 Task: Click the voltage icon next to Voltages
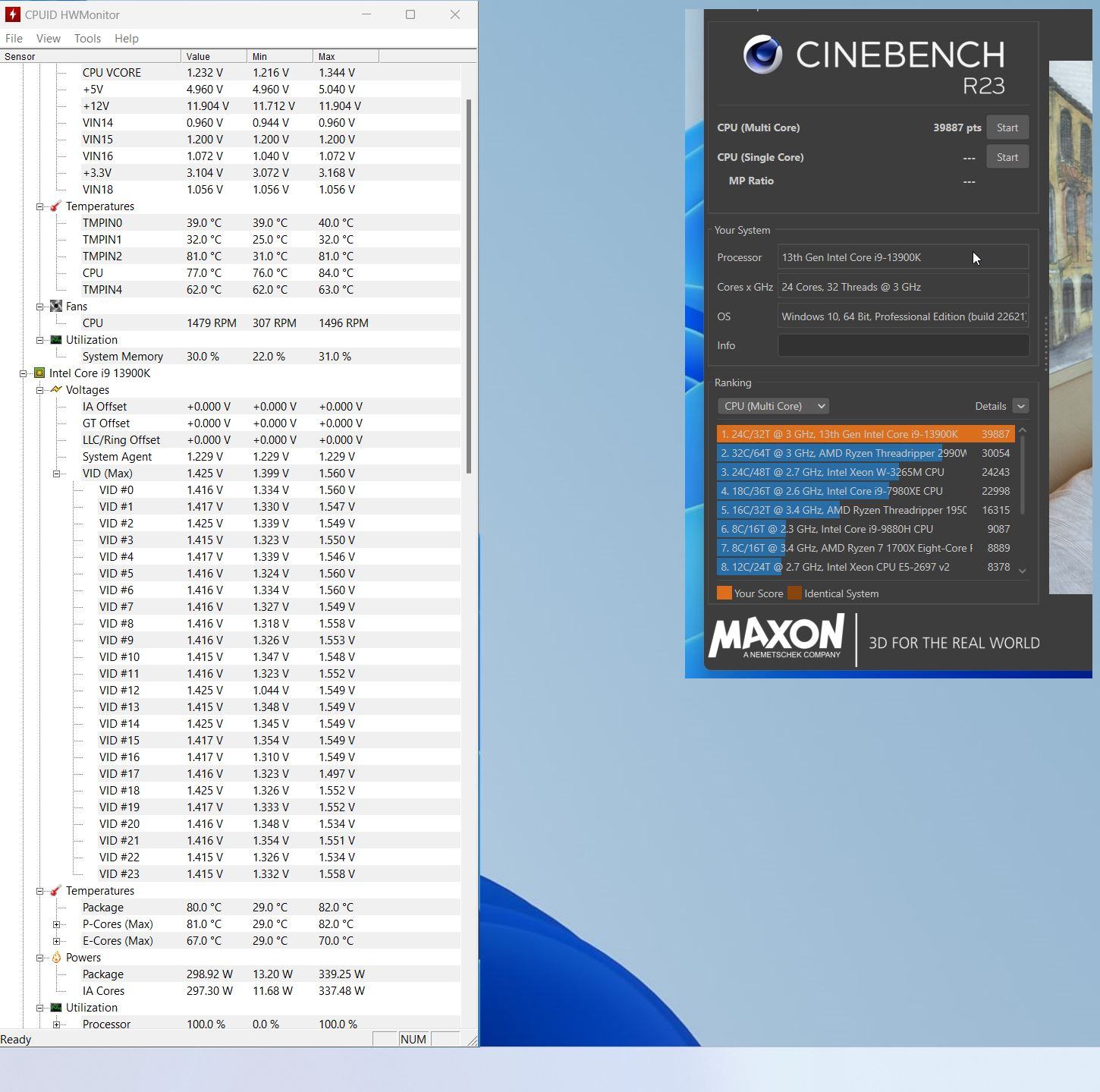pos(56,390)
